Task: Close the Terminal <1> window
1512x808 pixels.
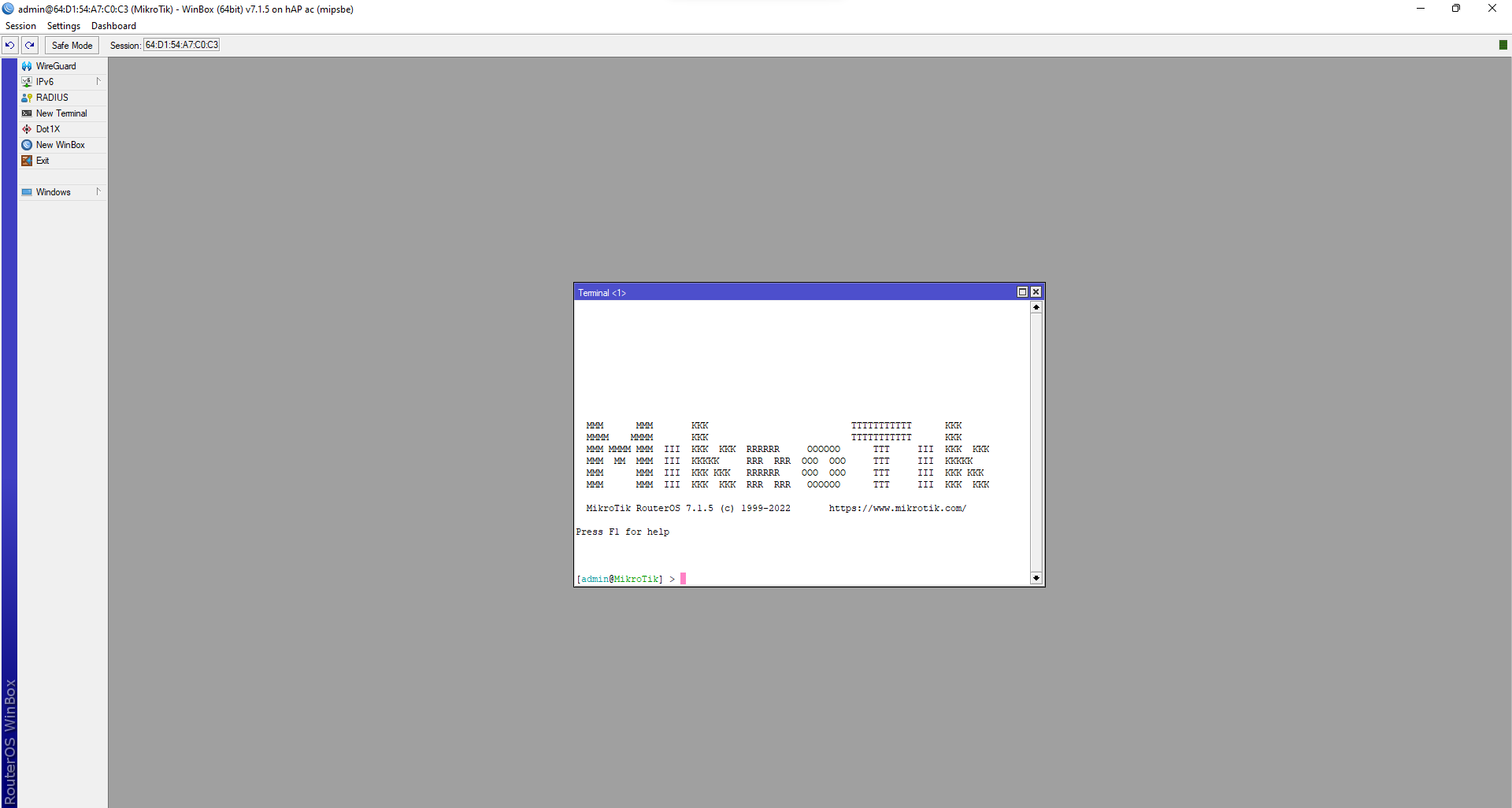Action: [x=1036, y=292]
